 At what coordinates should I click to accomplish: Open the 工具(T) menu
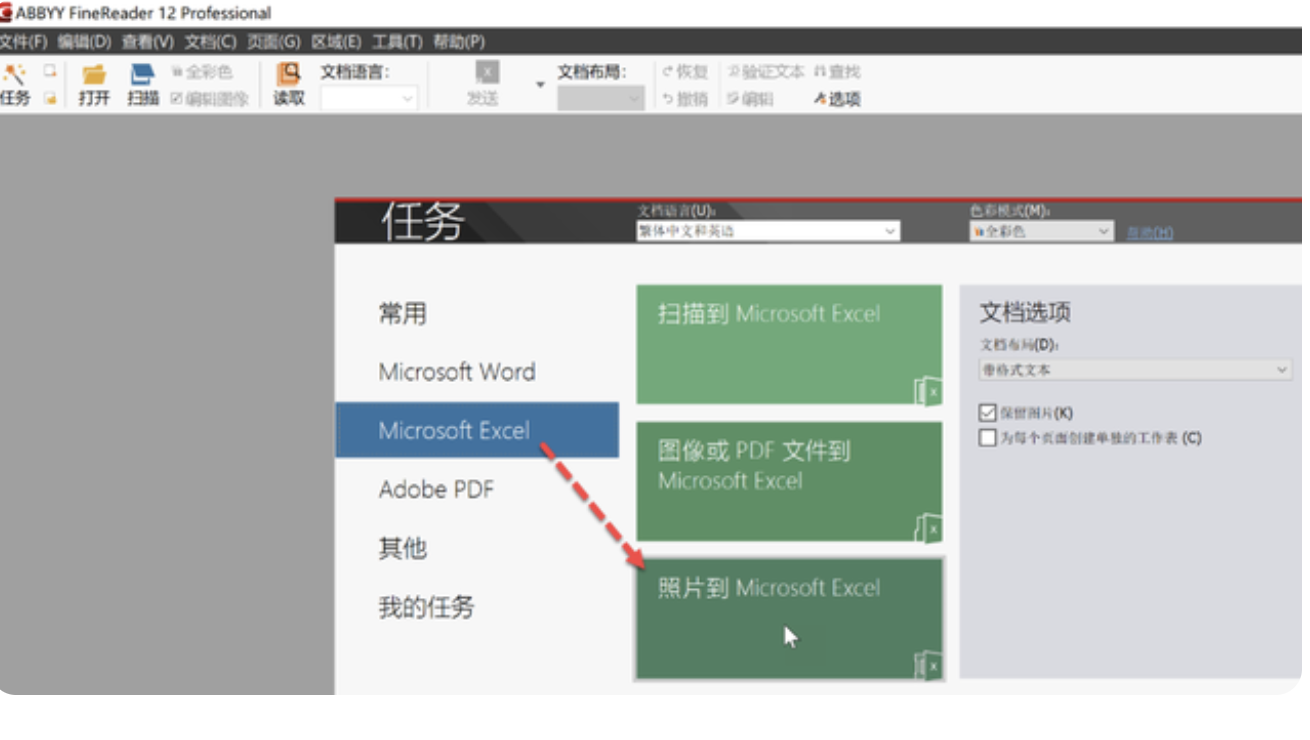coord(397,42)
